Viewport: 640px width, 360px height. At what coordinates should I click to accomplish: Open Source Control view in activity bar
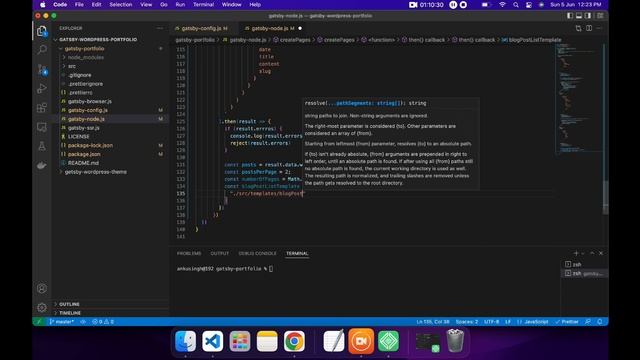pos(42,69)
